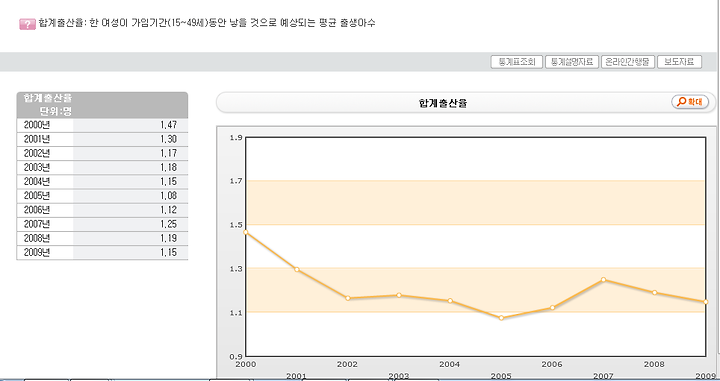The width and height of the screenshot is (720, 381).
Task: Click the 2005 lowest data point
Action: 501,318
